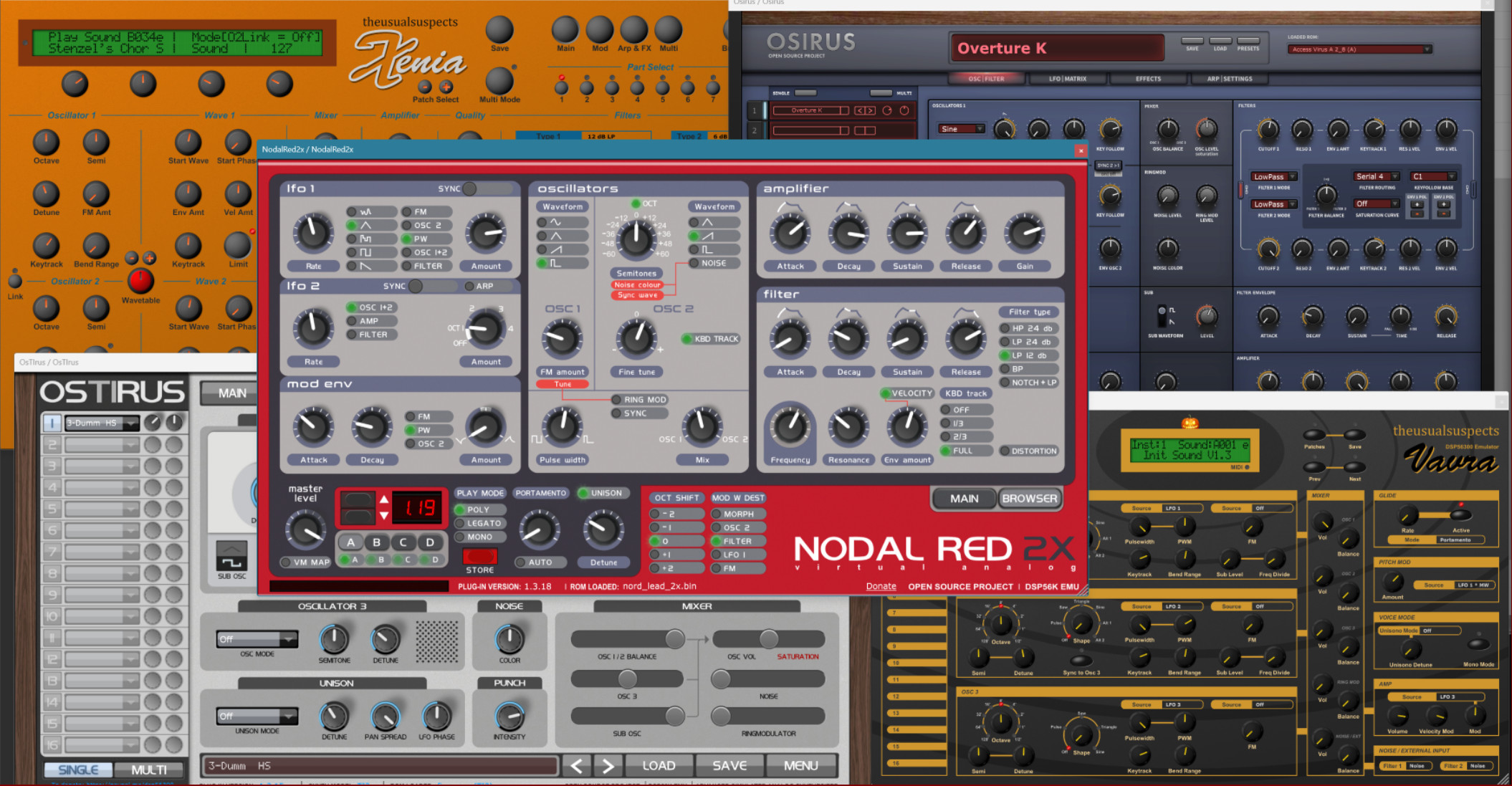This screenshot has width=1512, height=786.
Task: Click the oscillator Mix knob in NodalRed2x
Action: [702, 426]
